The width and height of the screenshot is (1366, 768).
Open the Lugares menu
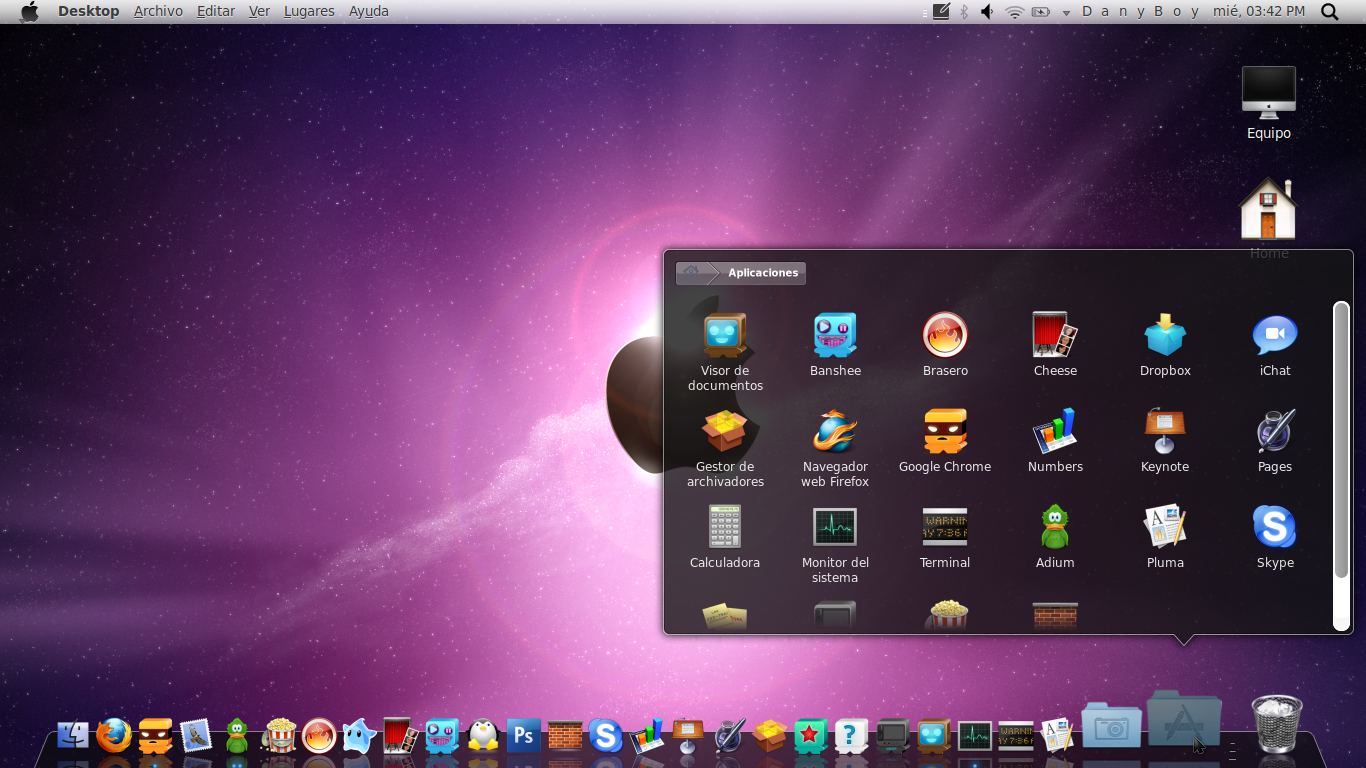pyautogui.click(x=309, y=11)
